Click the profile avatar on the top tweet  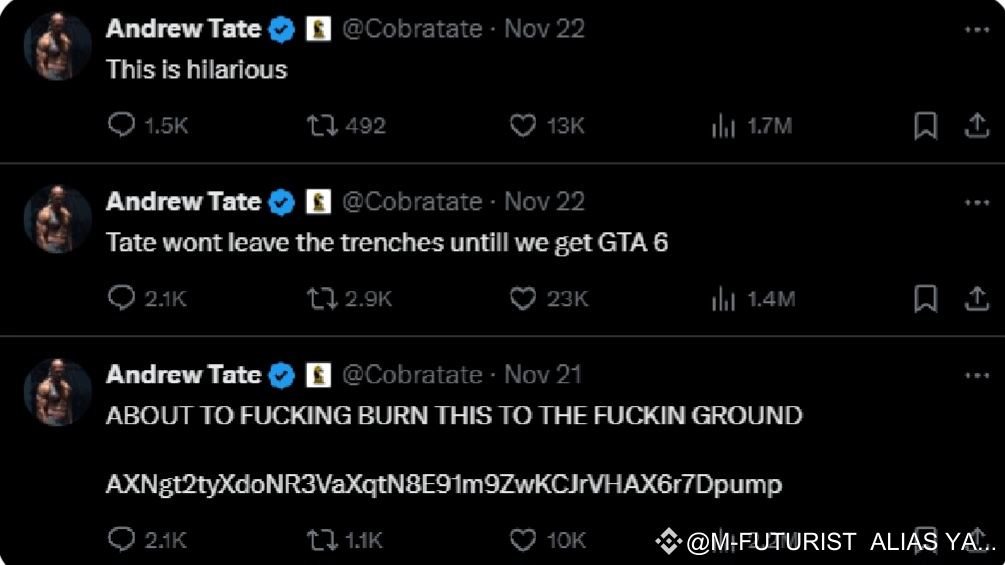(x=58, y=46)
